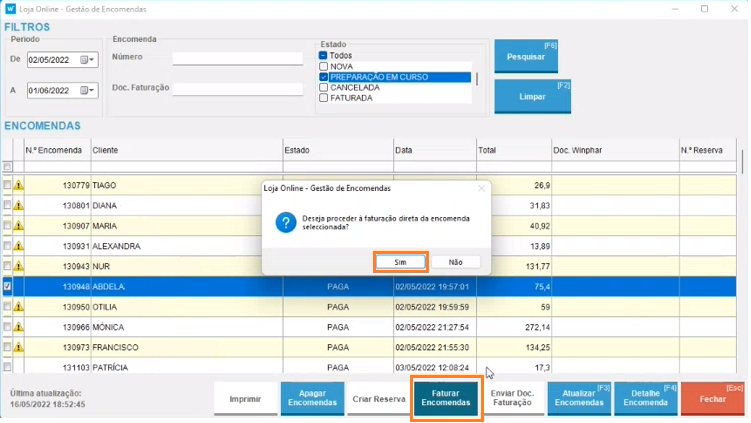This screenshot has height=423, width=751.
Task: Uncheck the PREPARAÇÃO EM CURSO state filter
Action: click(x=324, y=77)
